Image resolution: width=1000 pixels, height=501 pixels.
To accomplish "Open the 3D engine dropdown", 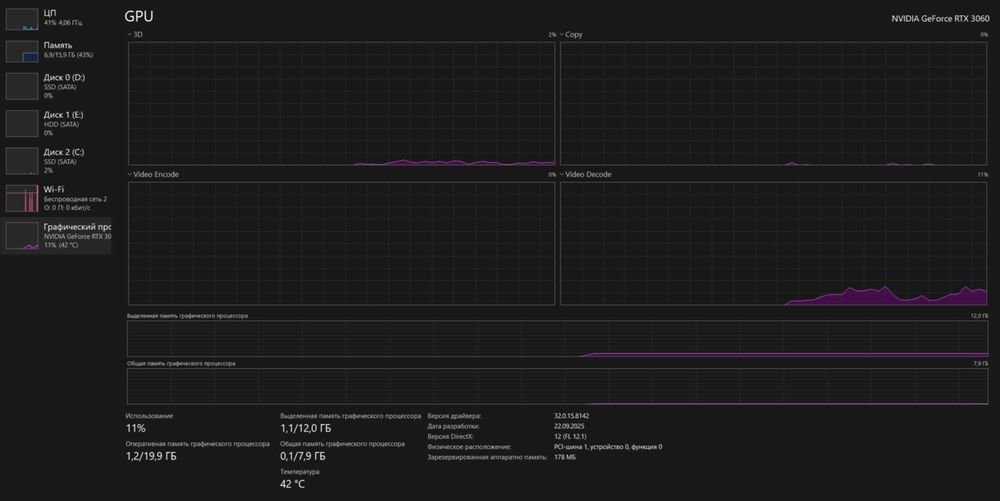I will click(135, 34).
